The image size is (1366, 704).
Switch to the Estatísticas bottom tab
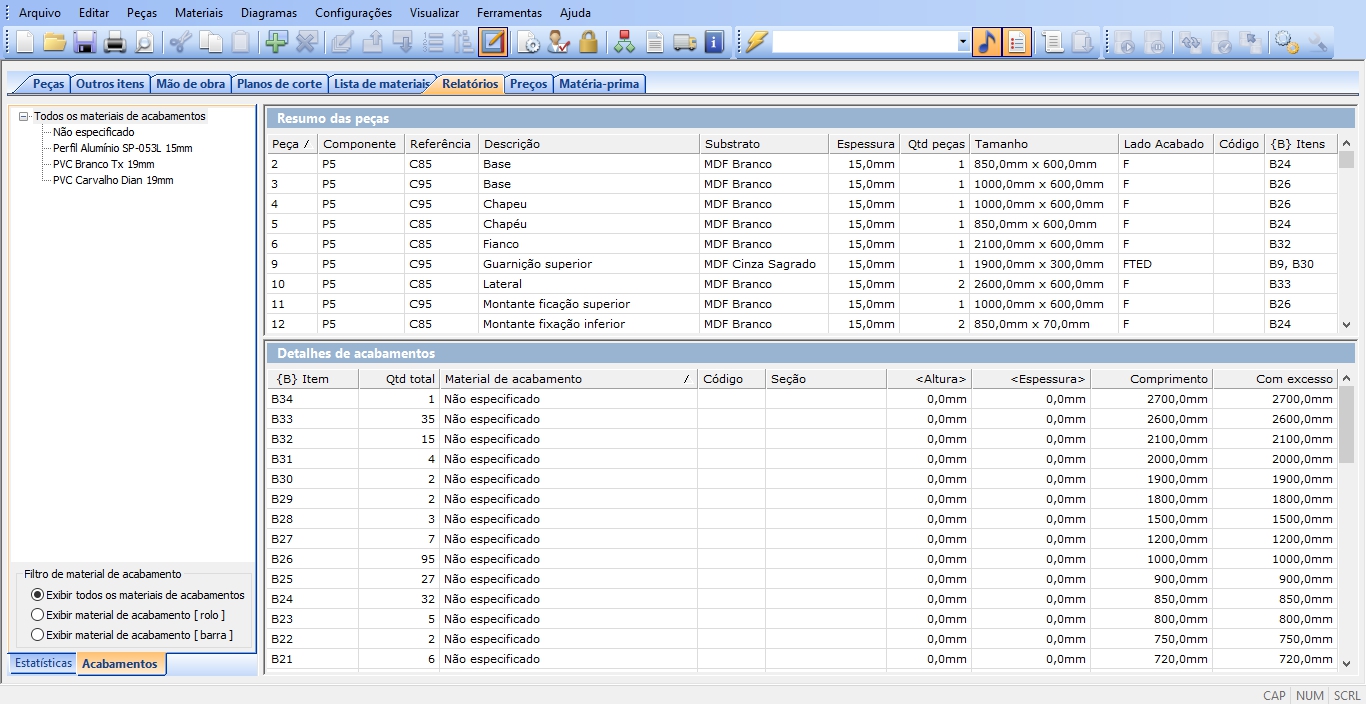(43, 663)
